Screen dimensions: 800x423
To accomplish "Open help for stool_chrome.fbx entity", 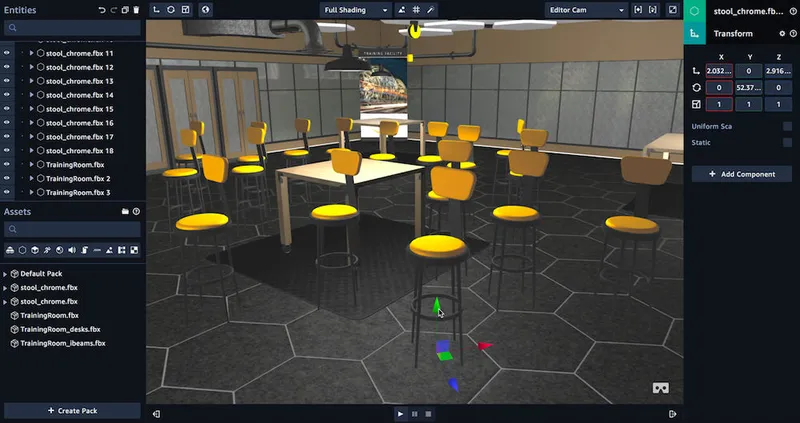I will point(793,11).
